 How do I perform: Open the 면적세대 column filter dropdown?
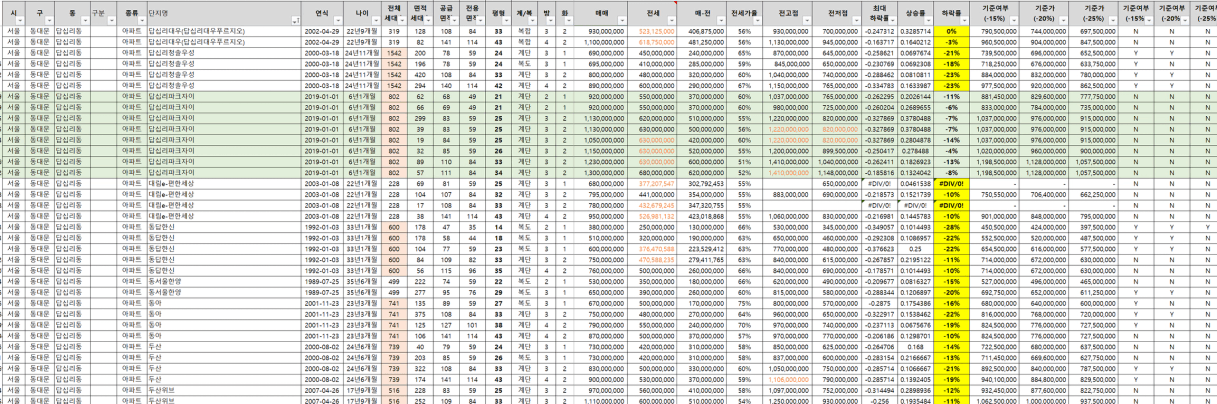429,20
